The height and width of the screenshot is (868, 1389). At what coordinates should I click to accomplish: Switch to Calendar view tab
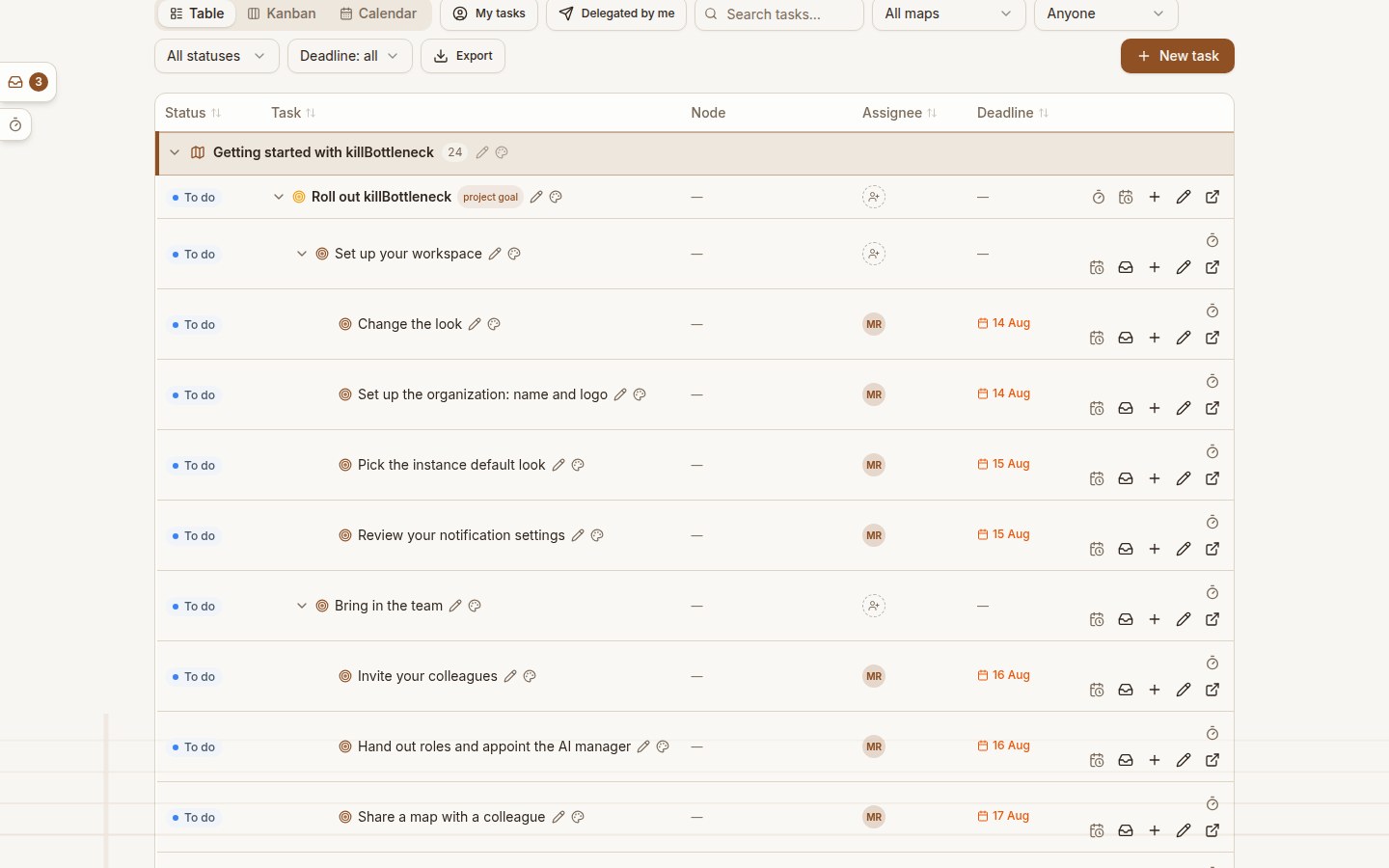(x=378, y=14)
